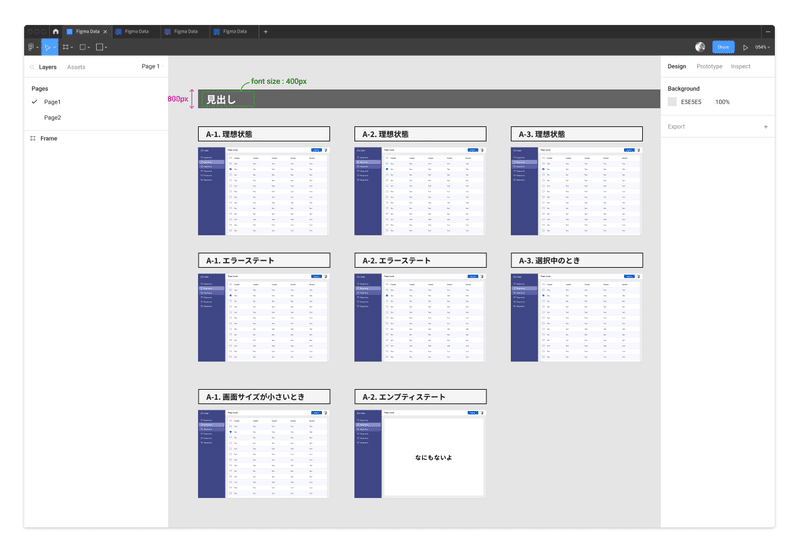The width and height of the screenshot is (800, 553).
Task: Click the Export section label
Action: pyautogui.click(x=676, y=127)
